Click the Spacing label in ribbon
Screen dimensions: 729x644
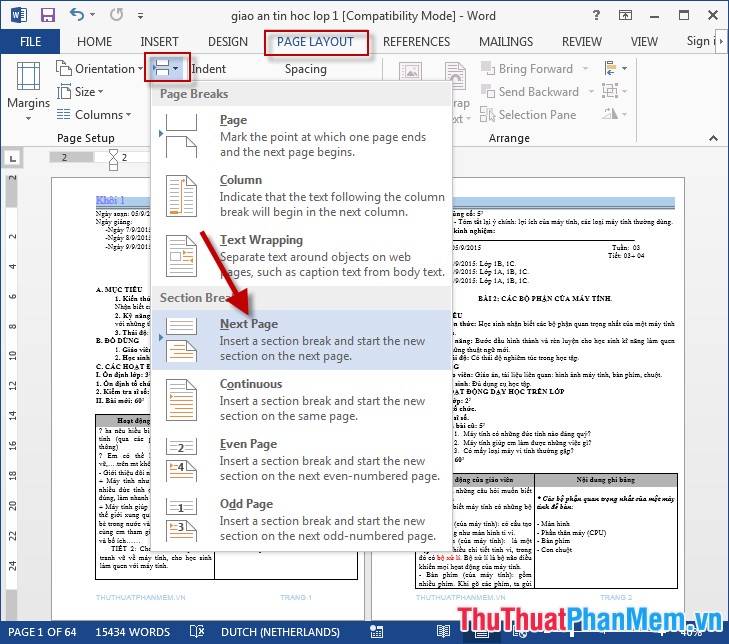coord(305,69)
